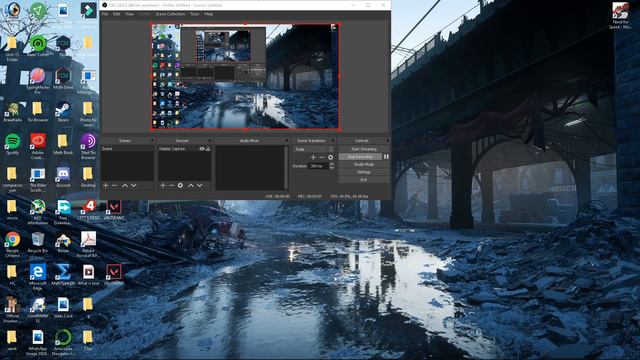The height and width of the screenshot is (360, 640).
Task: Toggle Display Capture lock icon
Action: 208,149
